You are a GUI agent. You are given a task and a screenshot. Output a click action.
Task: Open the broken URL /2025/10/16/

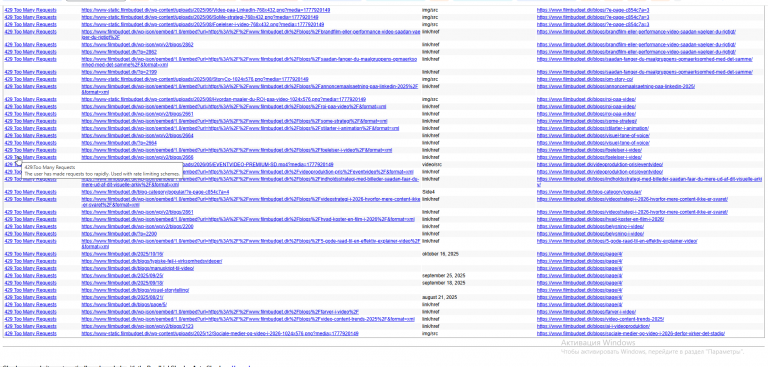click(122, 254)
